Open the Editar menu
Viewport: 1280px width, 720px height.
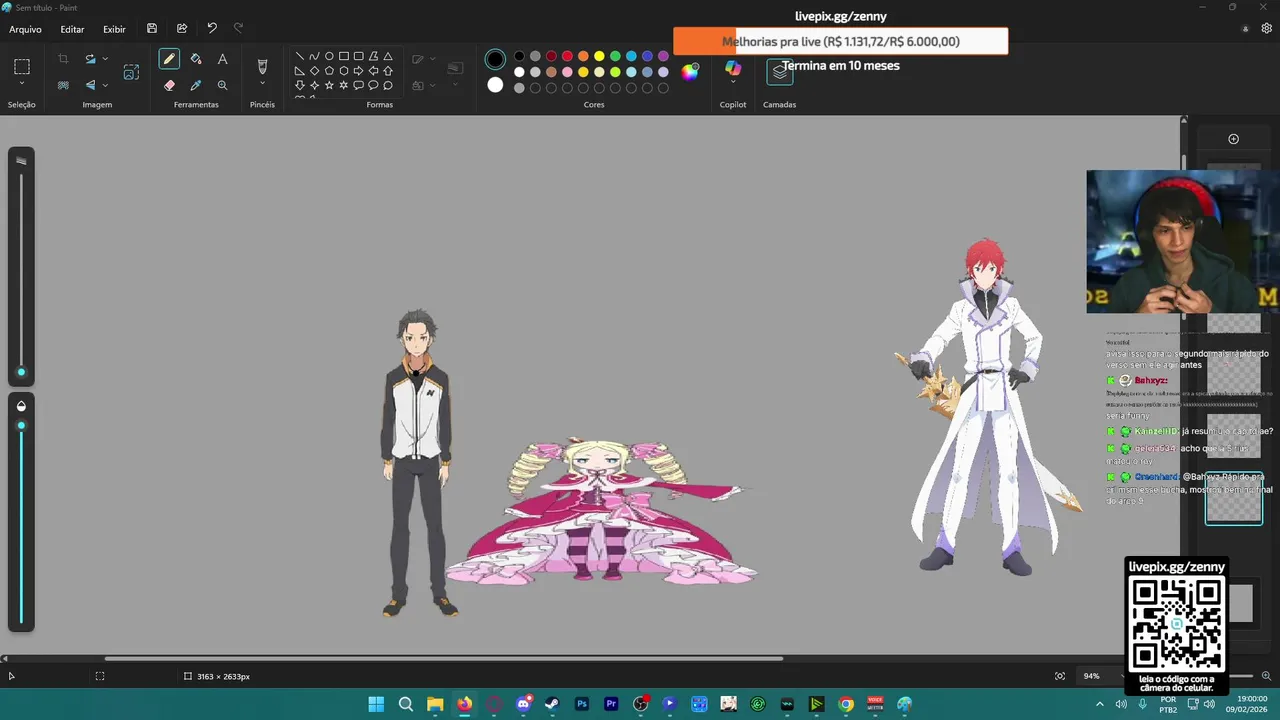(x=72, y=29)
